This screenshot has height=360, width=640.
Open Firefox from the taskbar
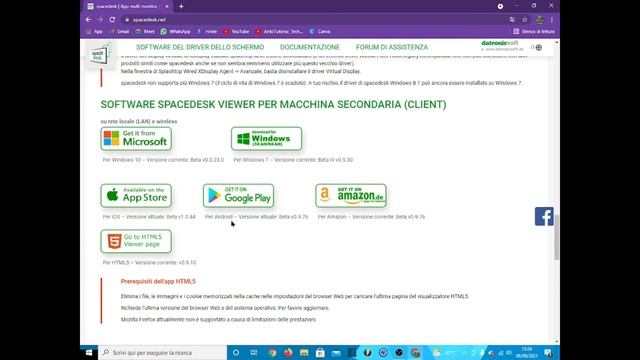[288, 352]
